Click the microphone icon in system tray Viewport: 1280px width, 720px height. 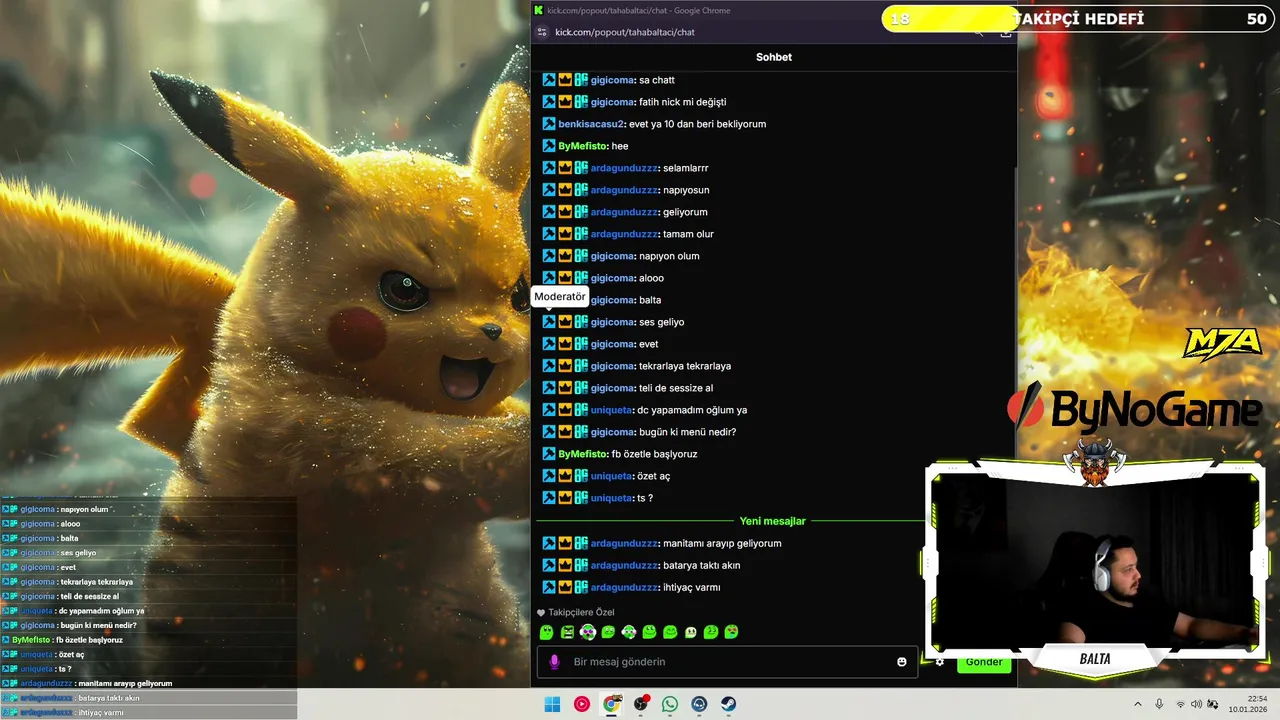[1159, 704]
